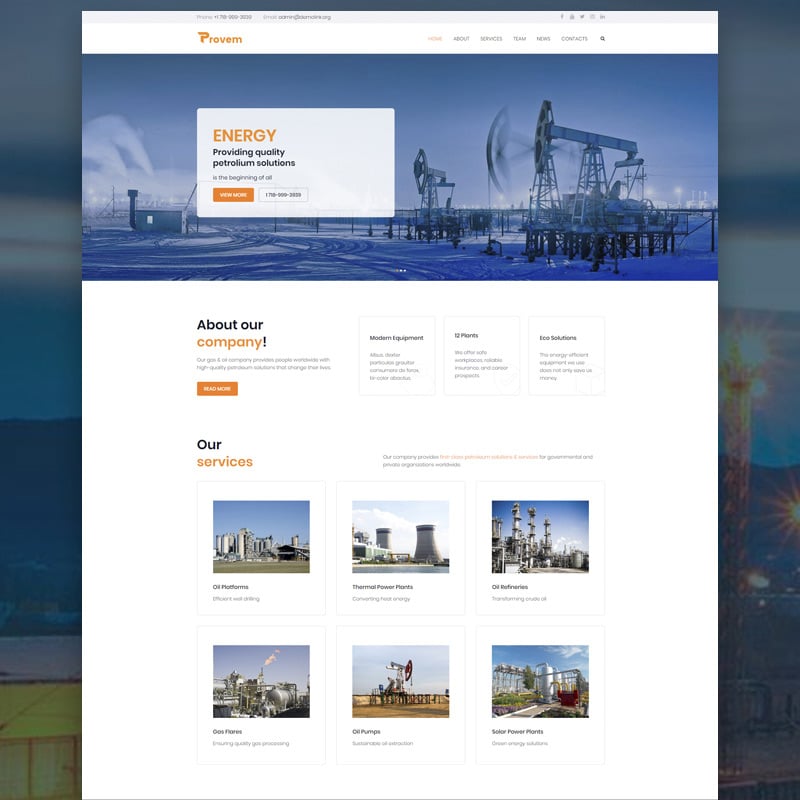This screenshot has height=800, width=800.
Task: Click the Eco Solutions feature card
Action: [566, 356]
